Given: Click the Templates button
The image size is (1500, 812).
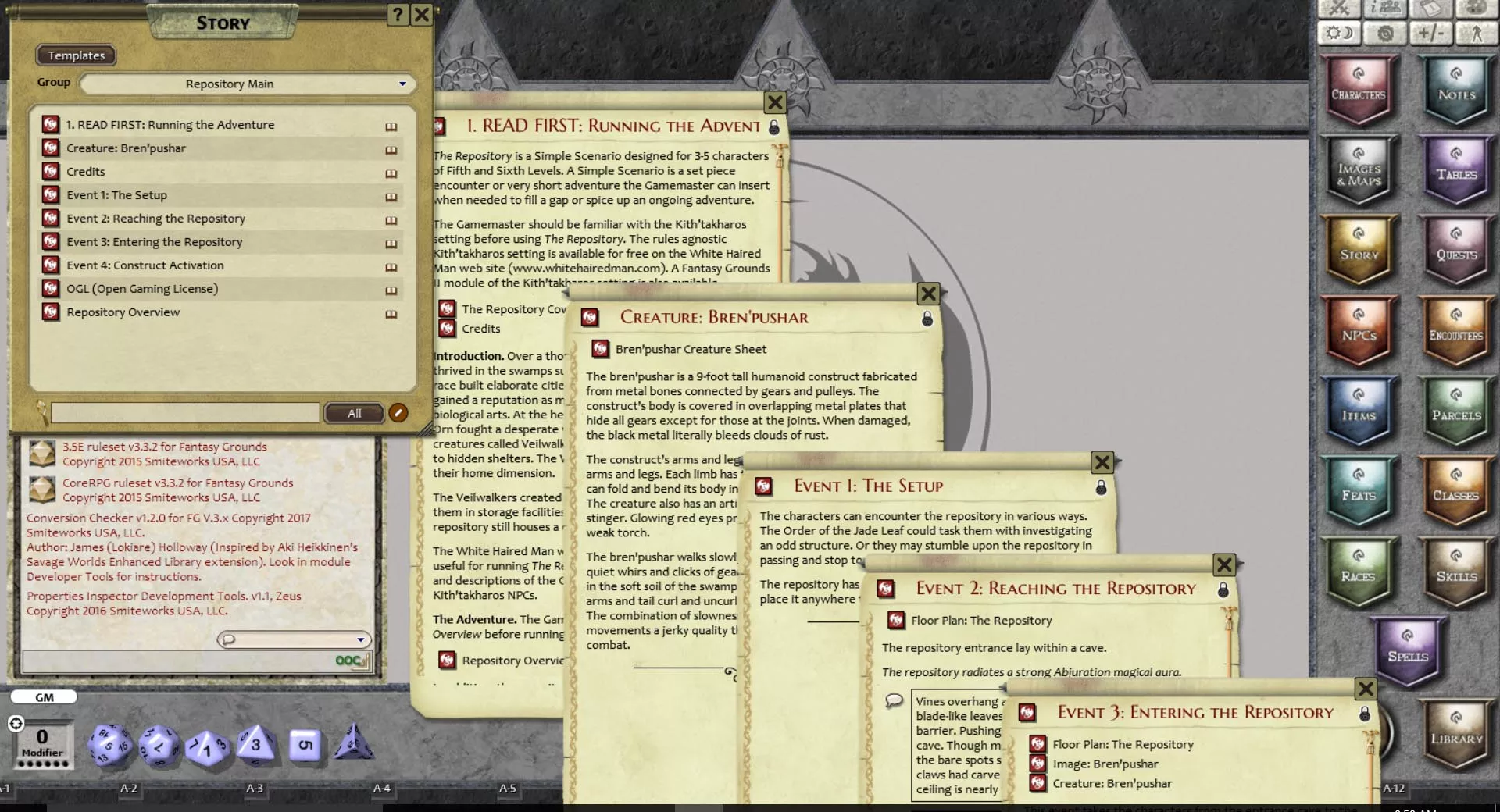Looking at the screenshot, I should tap(76, 55).
